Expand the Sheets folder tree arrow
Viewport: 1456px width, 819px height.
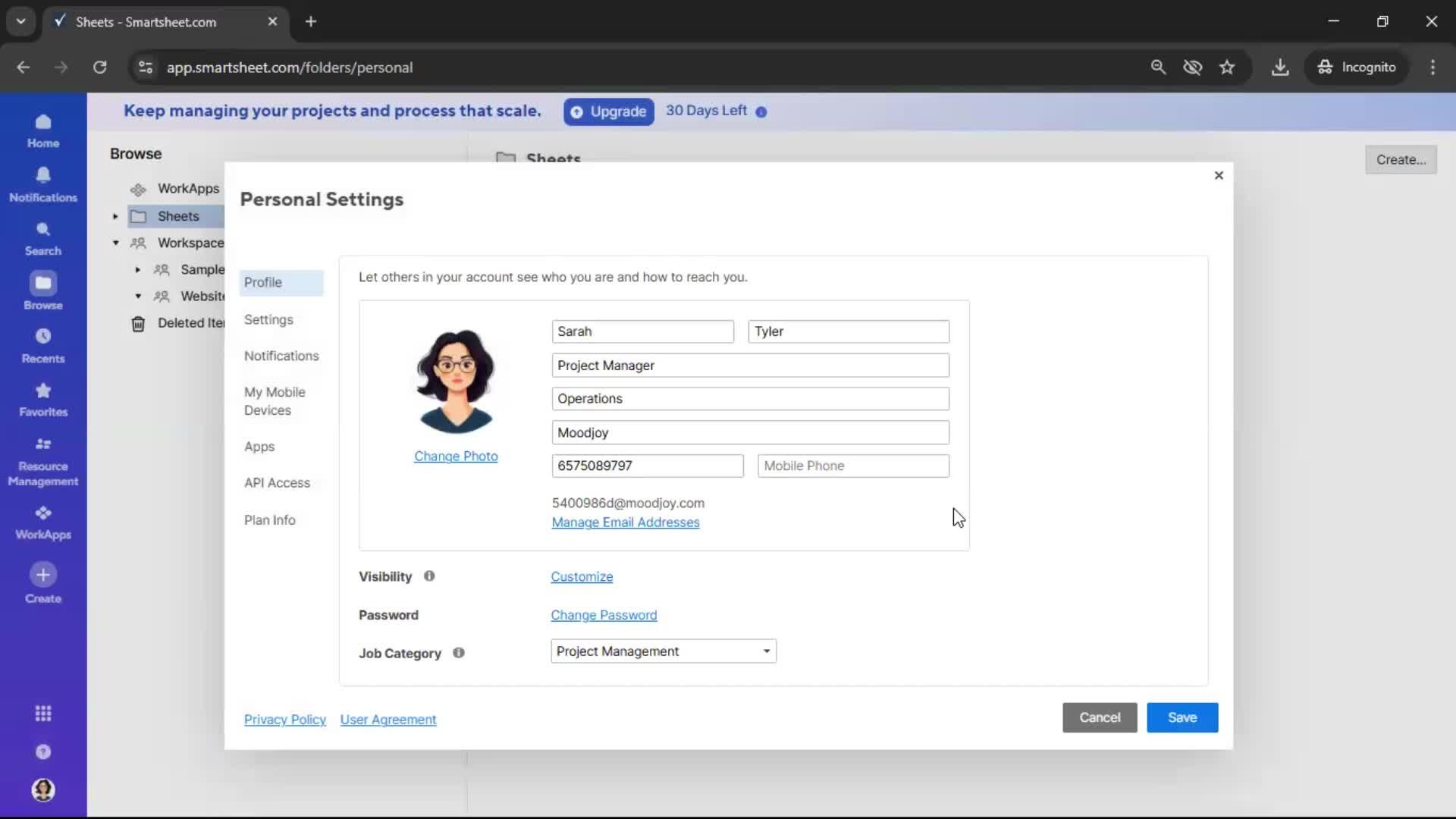coord(115,217)
